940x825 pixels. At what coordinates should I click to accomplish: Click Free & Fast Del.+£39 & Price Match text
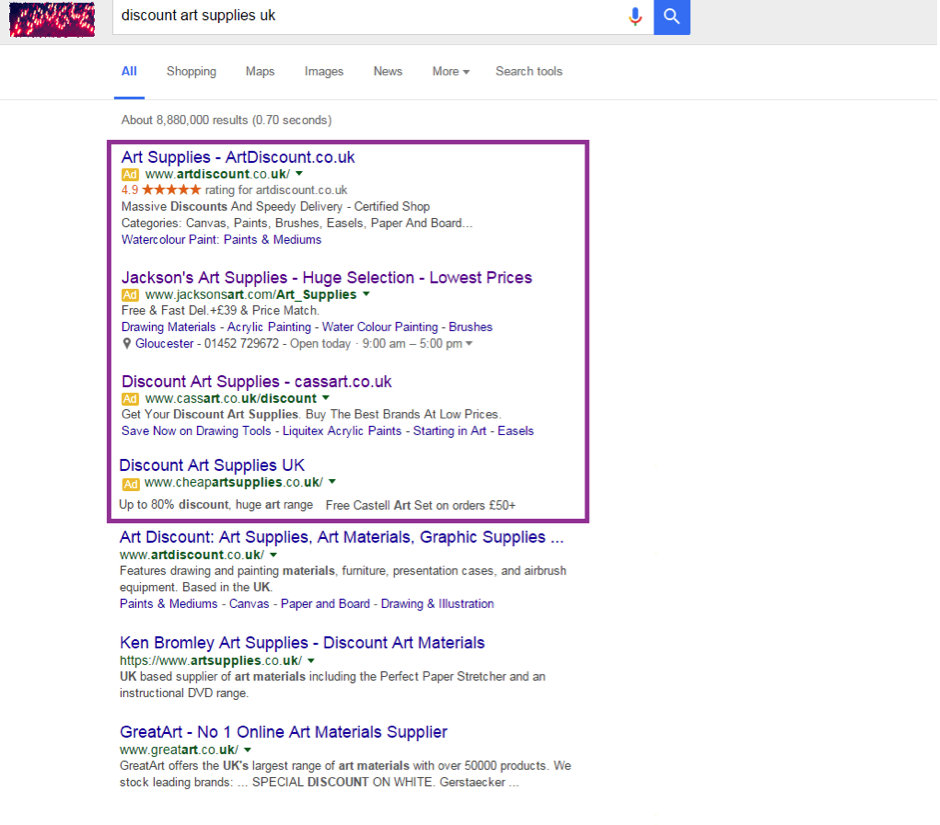tap(220, 311)
